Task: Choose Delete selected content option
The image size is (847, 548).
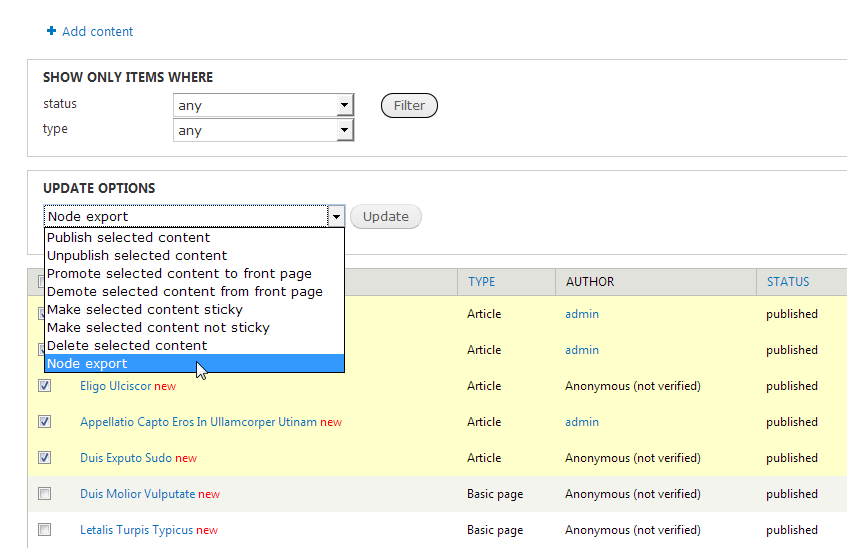Action: point(127,346)
